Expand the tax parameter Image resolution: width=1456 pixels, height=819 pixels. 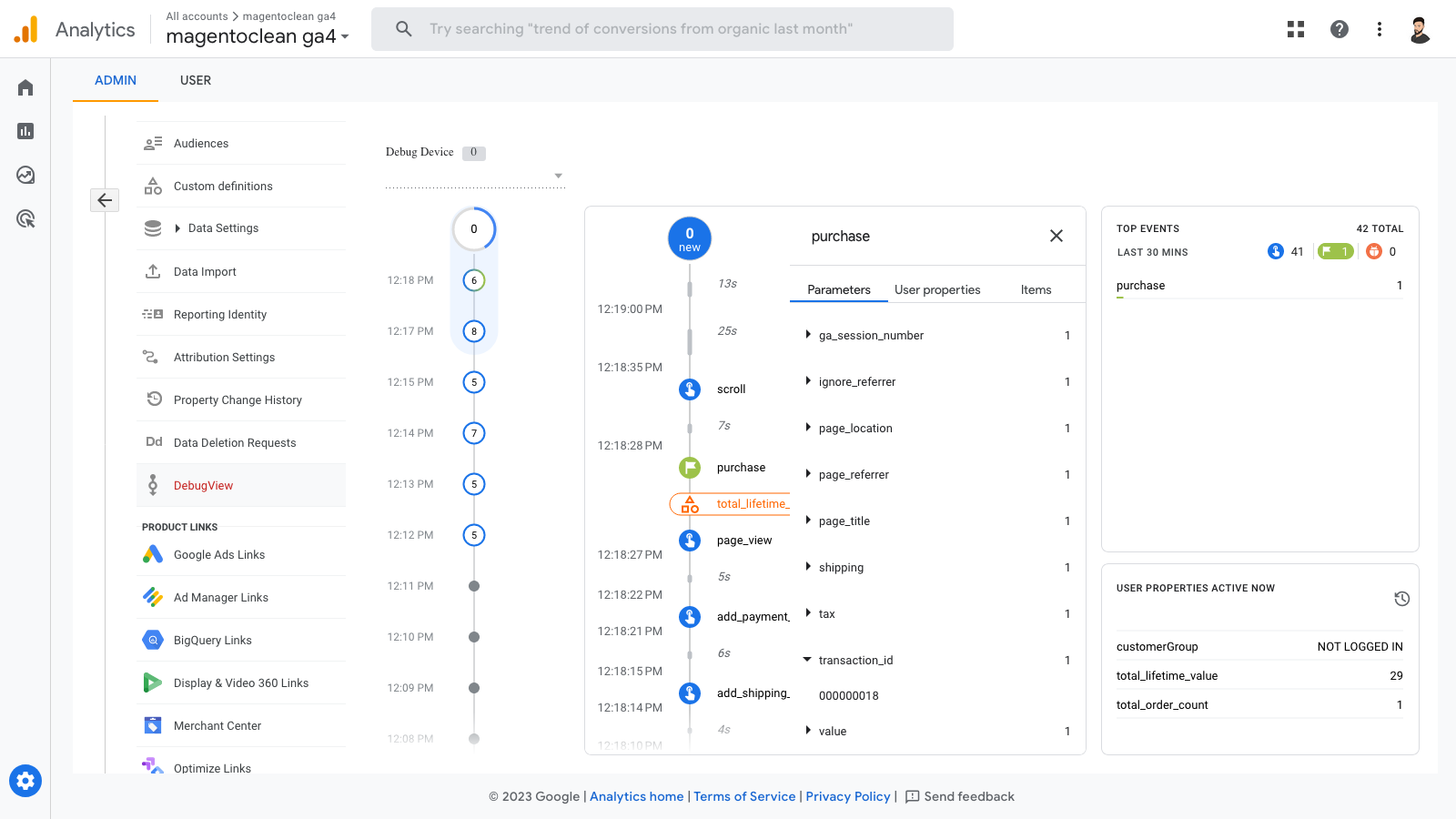(808, 613)
